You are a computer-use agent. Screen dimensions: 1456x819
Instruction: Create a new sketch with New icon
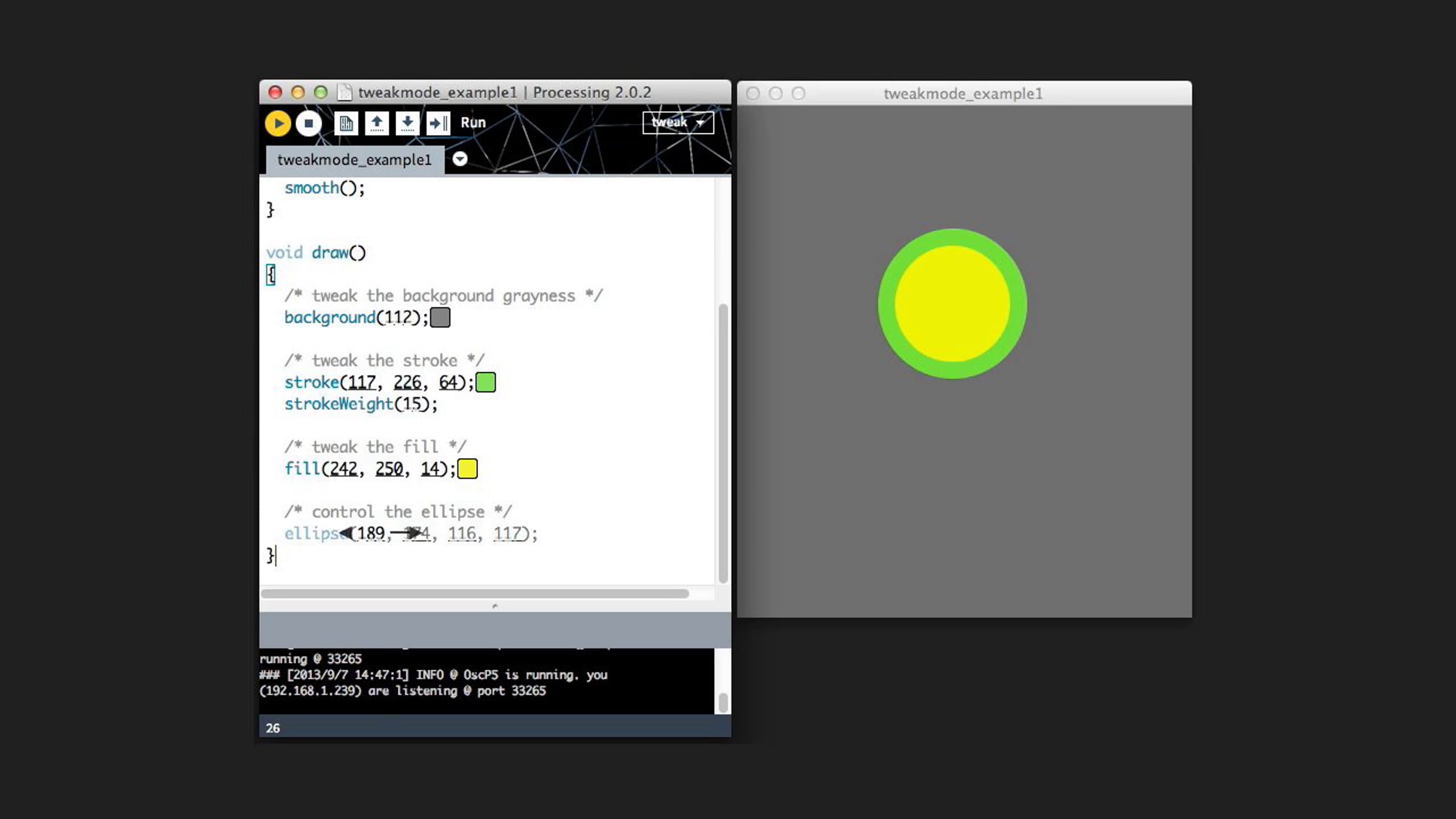[x=346, y=123]
